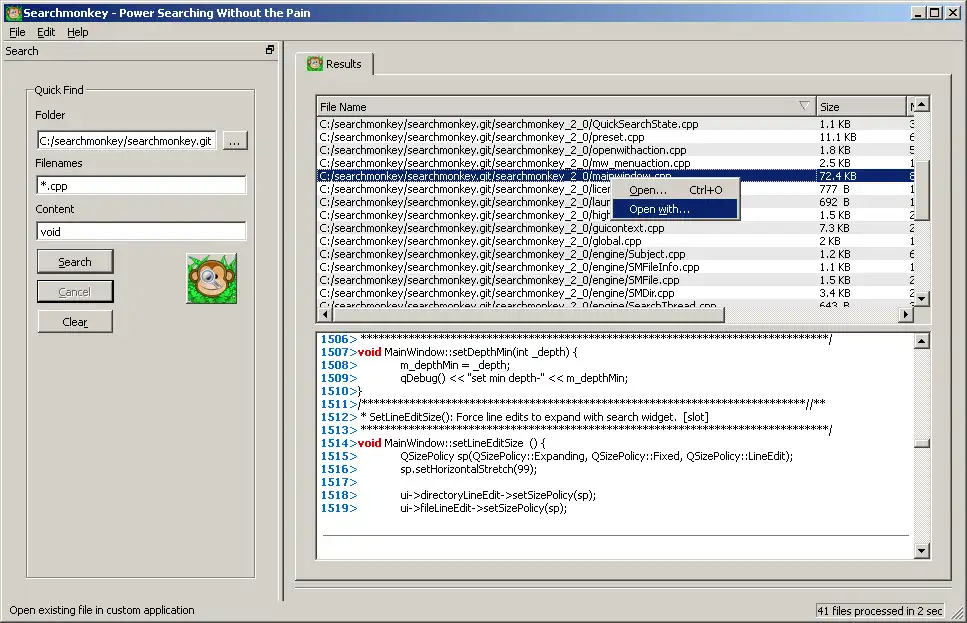967x623 pixels.
Task: Choose Open with... from context menu
Action: [675, 209]
